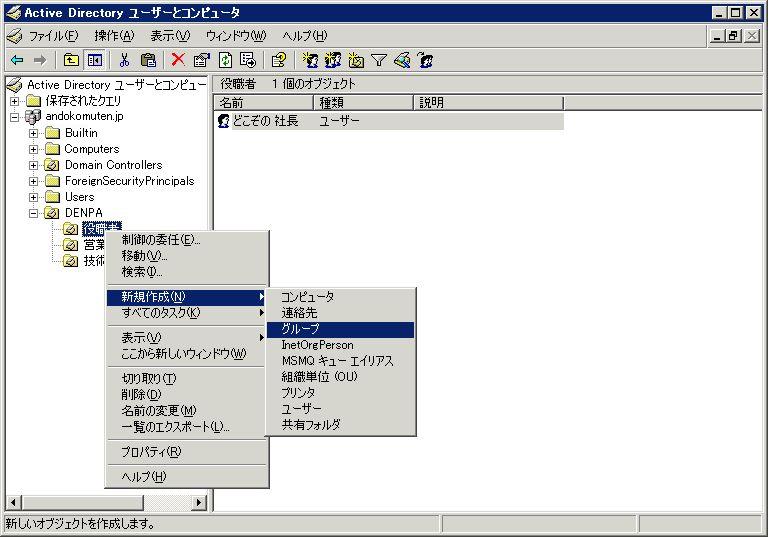768x537 pixels.
Task: Click 削除 in context menu
Action: click(x=187, y=394)
